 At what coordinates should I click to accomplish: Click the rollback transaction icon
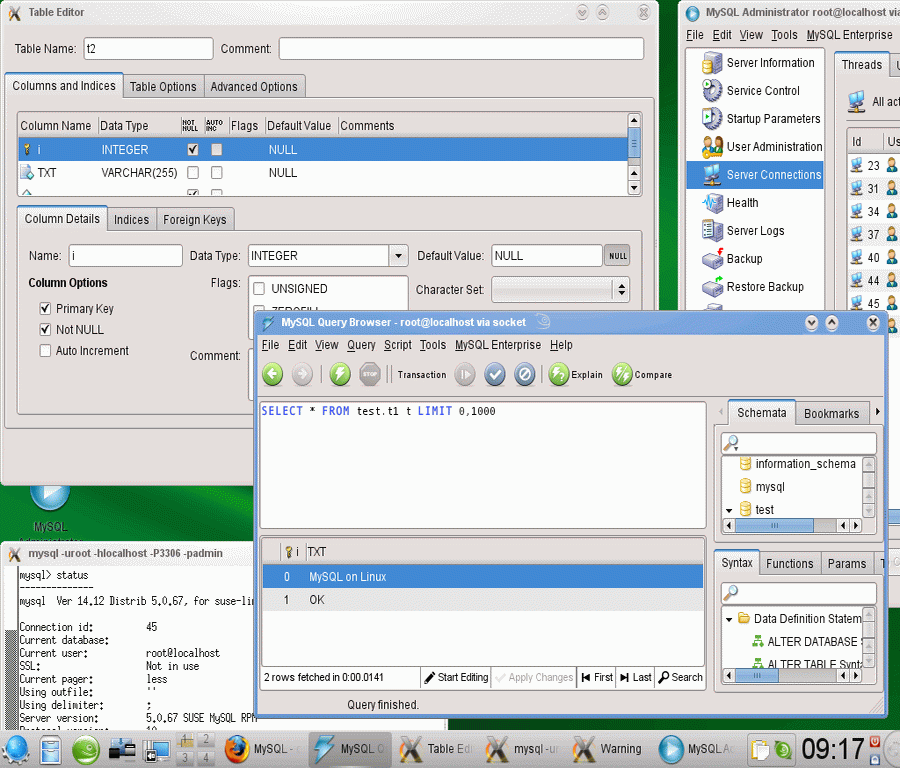[x=524, y=374]
